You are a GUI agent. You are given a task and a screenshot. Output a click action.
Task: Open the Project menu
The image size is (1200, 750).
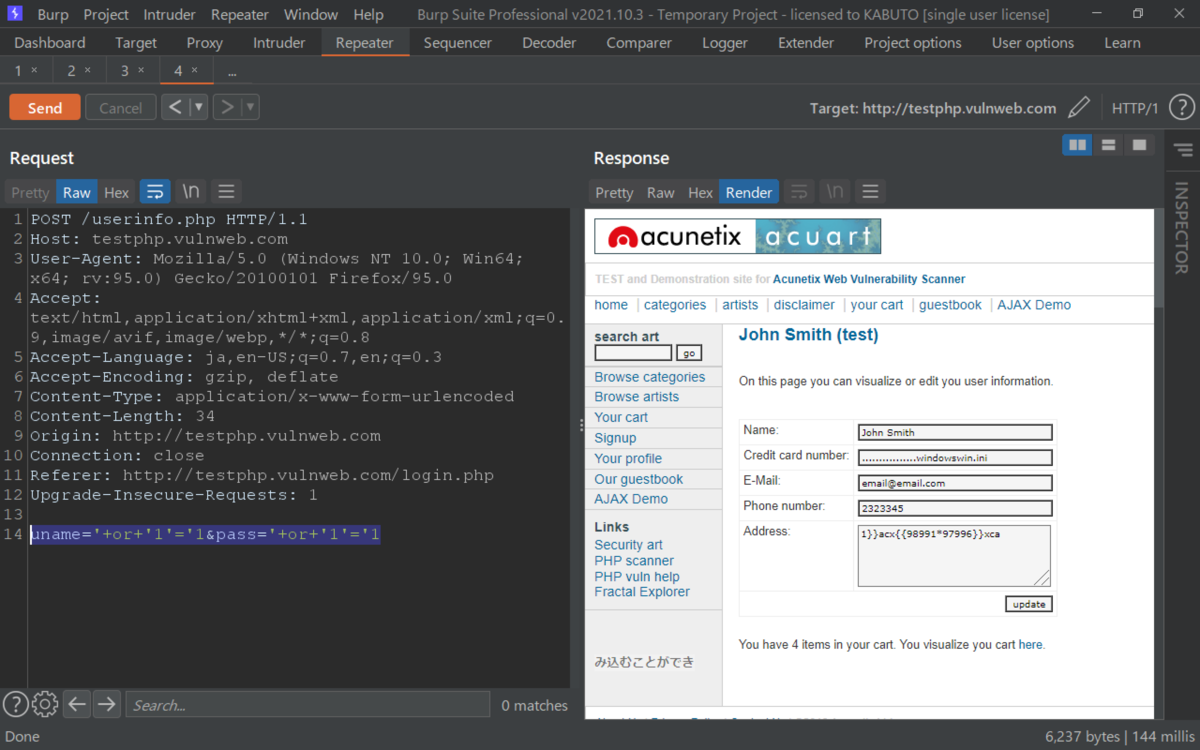[106, 15]
